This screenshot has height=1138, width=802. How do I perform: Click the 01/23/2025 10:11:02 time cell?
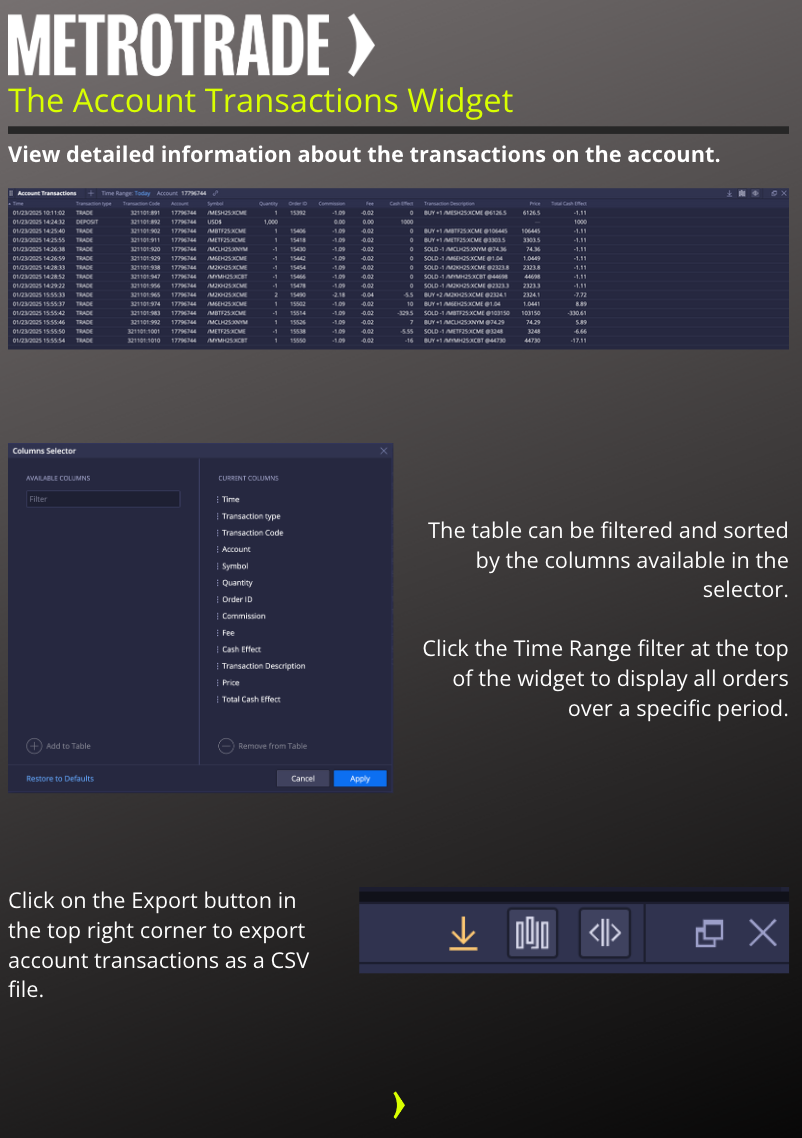[38, 213]
